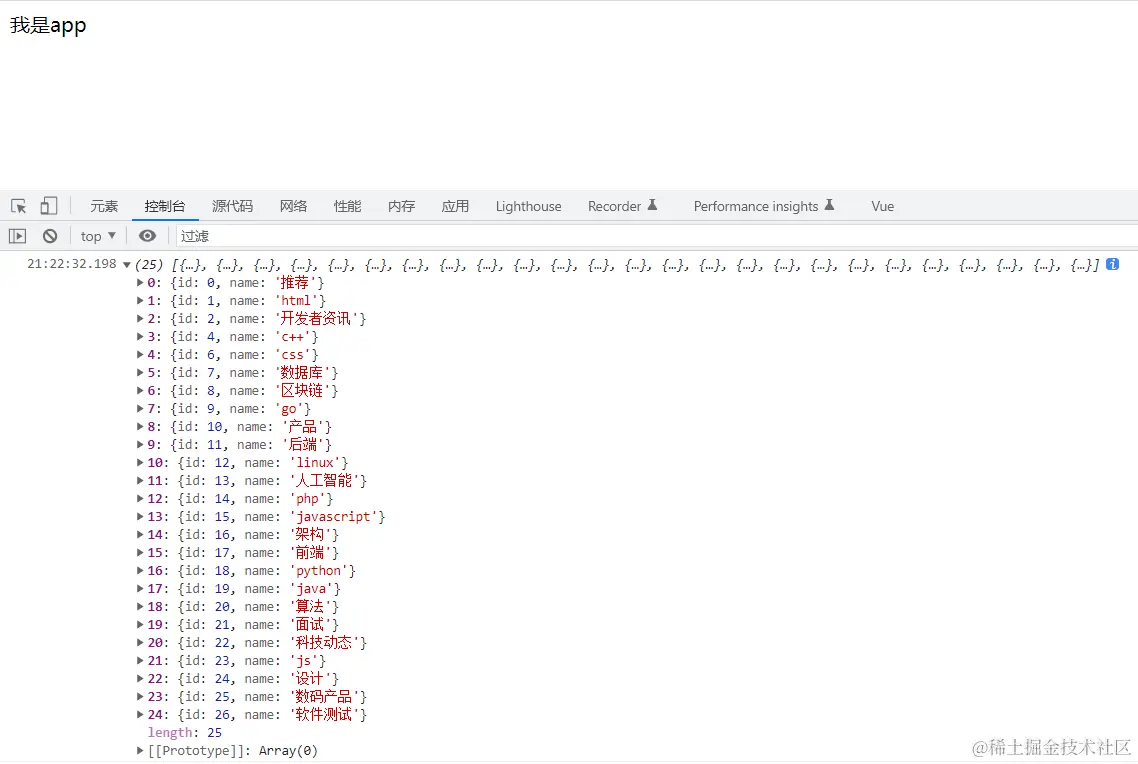Image resolution: width=1138 pixels, height=764 pixels.
Task: Click the 'python' string value
Action: tap(319, 570)
